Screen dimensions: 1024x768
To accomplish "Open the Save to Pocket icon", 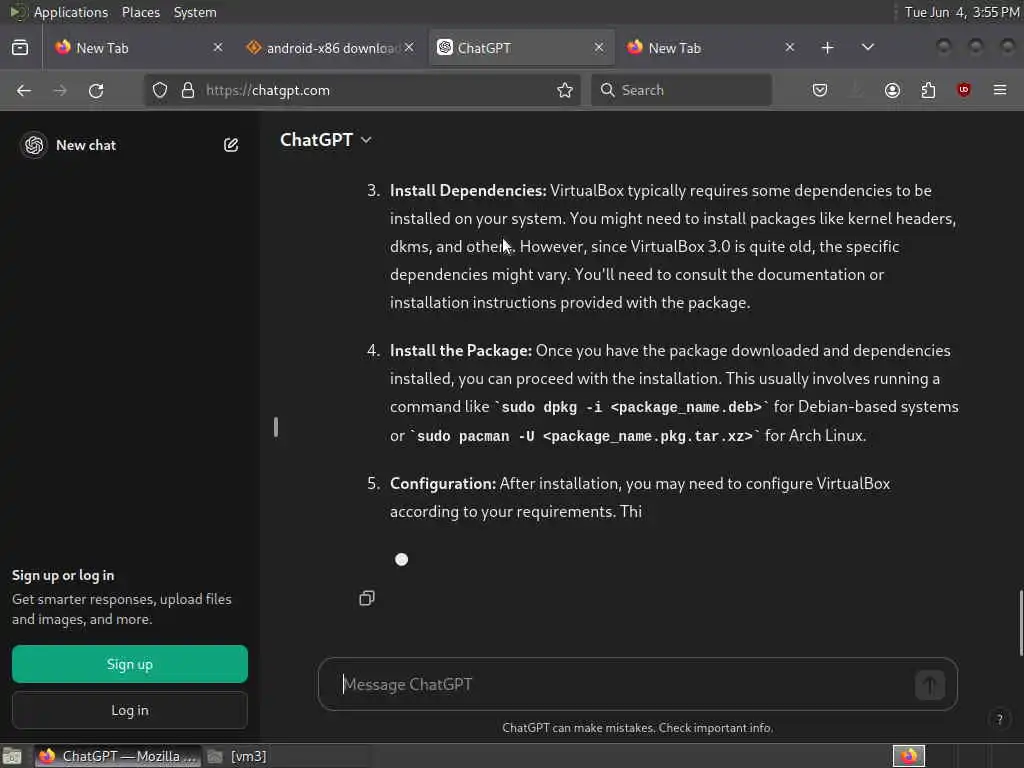I will (820, 90).
